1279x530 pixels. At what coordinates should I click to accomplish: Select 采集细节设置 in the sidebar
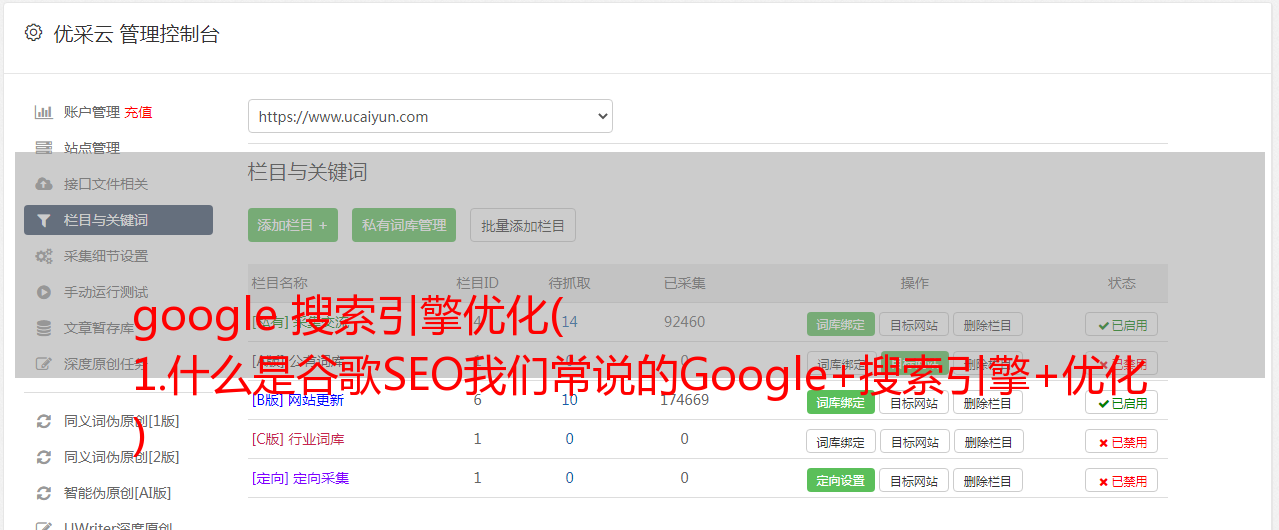click(x=106, y=256)
